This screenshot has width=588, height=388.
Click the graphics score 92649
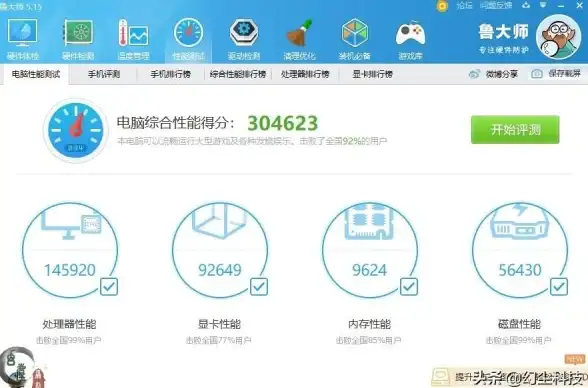click(220, 270)
